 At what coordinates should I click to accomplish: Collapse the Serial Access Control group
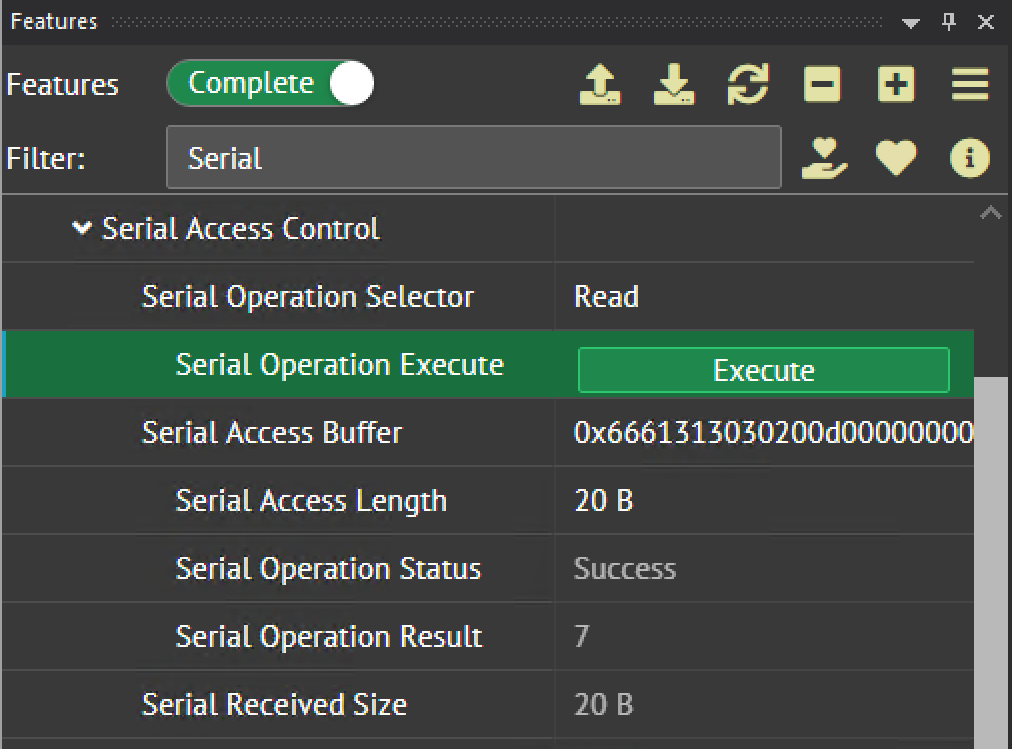pos(82,229)
